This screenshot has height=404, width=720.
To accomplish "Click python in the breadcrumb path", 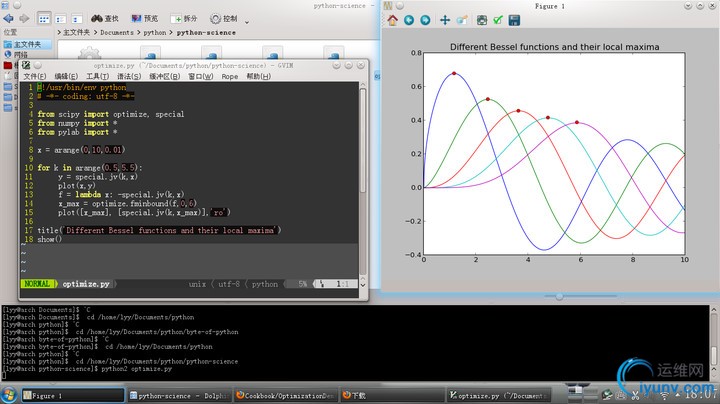I will coord(155,33).
